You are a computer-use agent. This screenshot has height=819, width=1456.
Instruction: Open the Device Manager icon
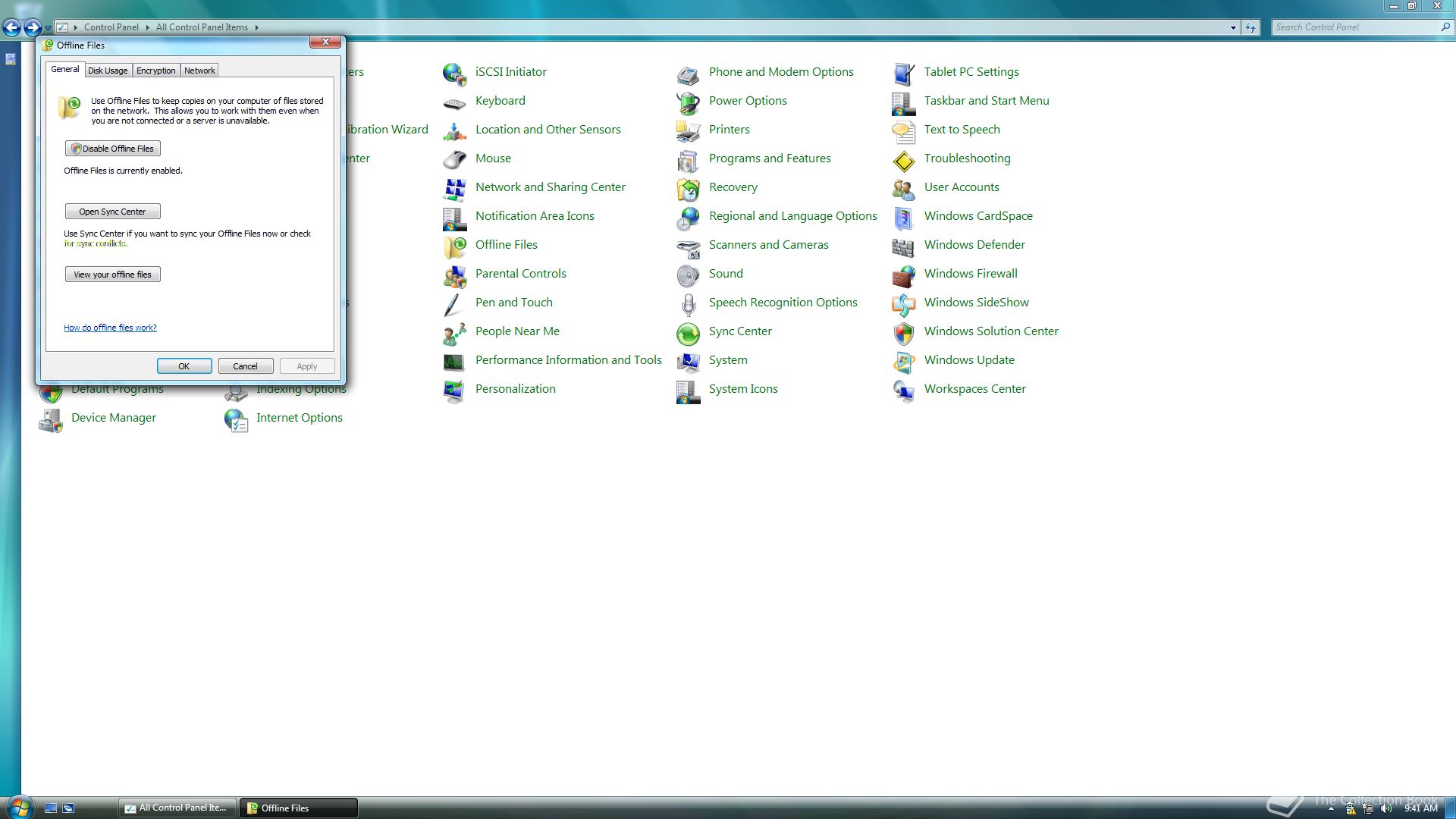(x=50, y=419)
